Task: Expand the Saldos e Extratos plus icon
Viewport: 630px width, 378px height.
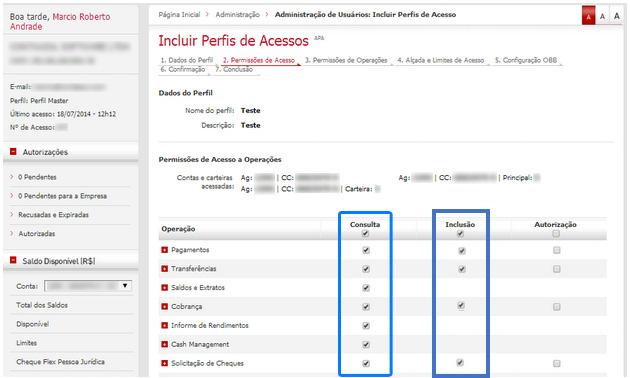Action: (164, 288)
